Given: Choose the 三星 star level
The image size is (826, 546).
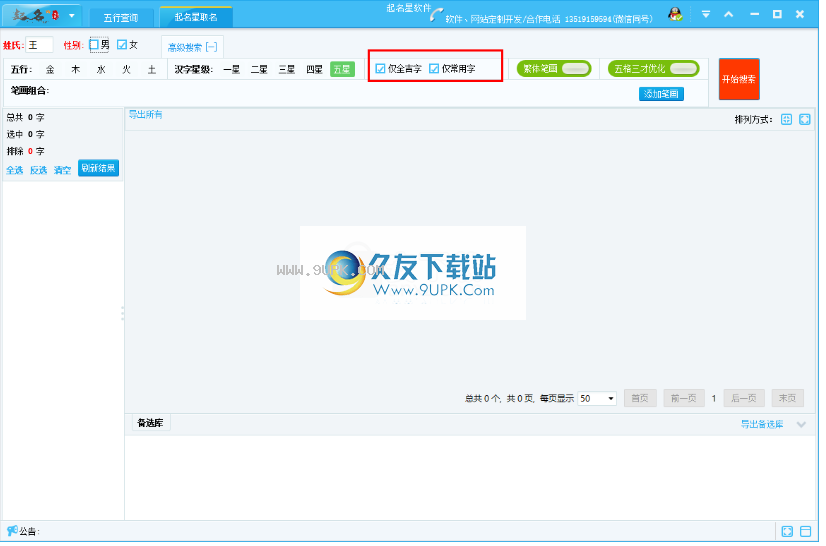Looking at the screenshot, I should point(289,70).
